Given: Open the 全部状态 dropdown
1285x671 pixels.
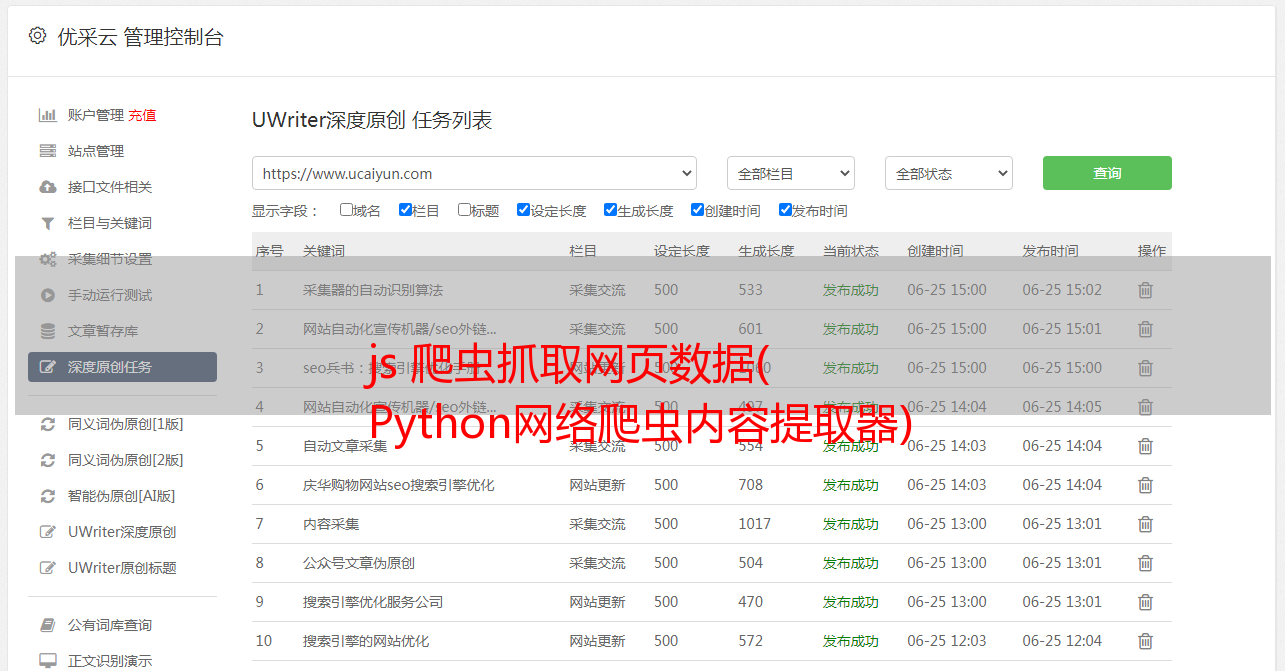Looking at the screenshot, I should tap(948, 173).
